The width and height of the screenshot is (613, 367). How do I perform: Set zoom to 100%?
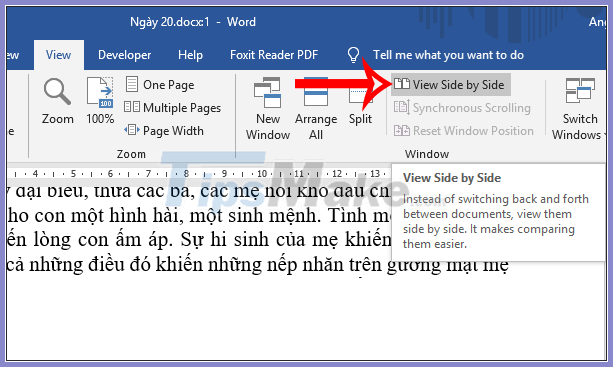click(100, 101)
